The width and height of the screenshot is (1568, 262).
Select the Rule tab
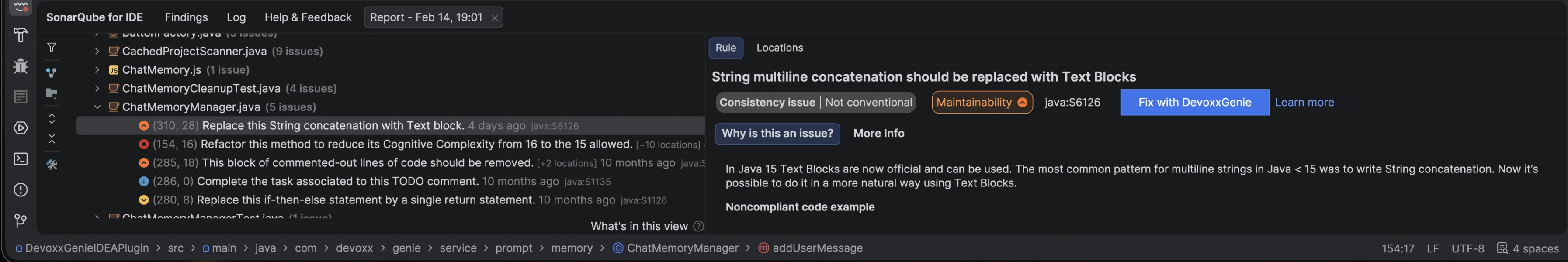[x=725, y=48]
